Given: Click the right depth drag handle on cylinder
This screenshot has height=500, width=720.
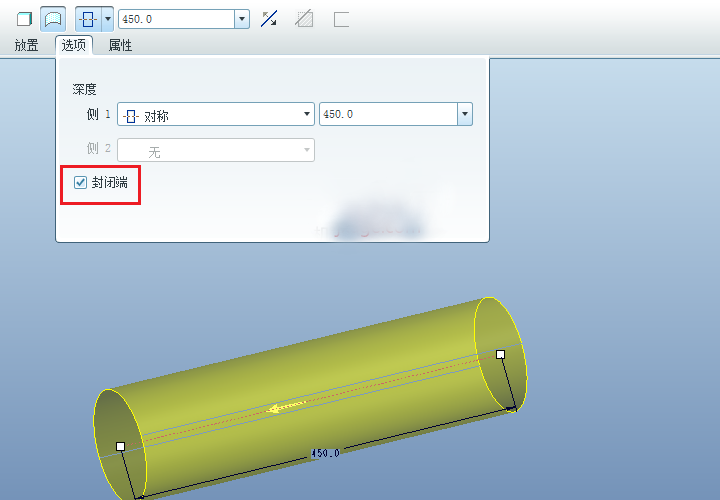Looking at the screenshot, I should [x=501, y=354].
